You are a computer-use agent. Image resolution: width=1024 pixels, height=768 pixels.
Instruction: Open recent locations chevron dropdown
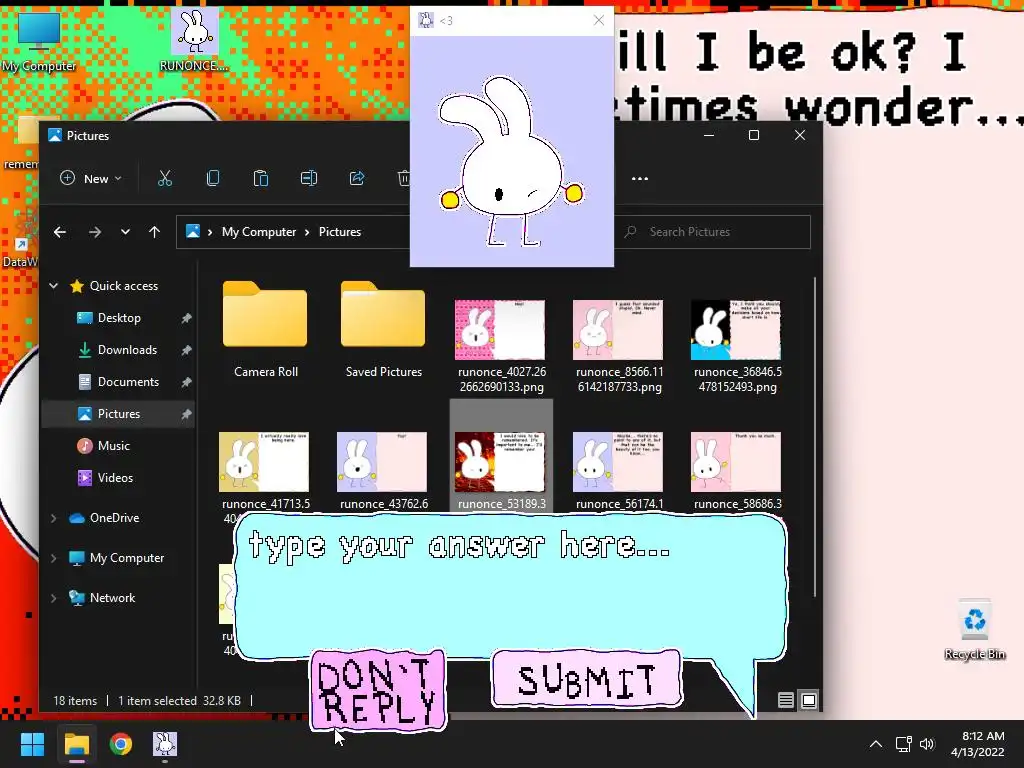pos(125,232)
